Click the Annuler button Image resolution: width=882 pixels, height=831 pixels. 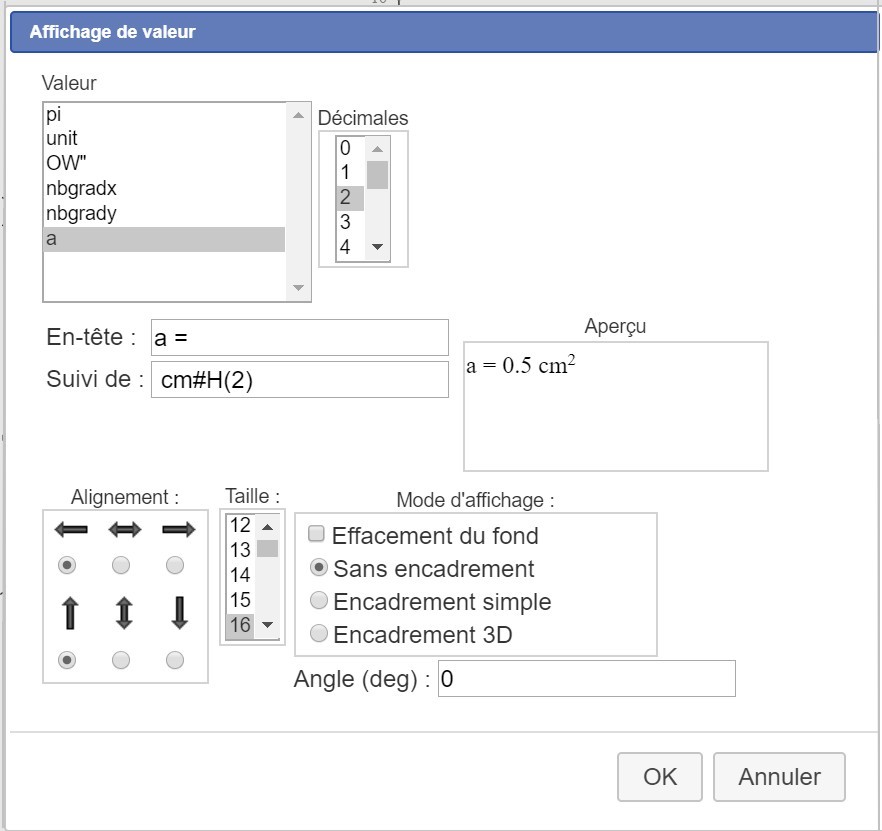click(779, 777)
